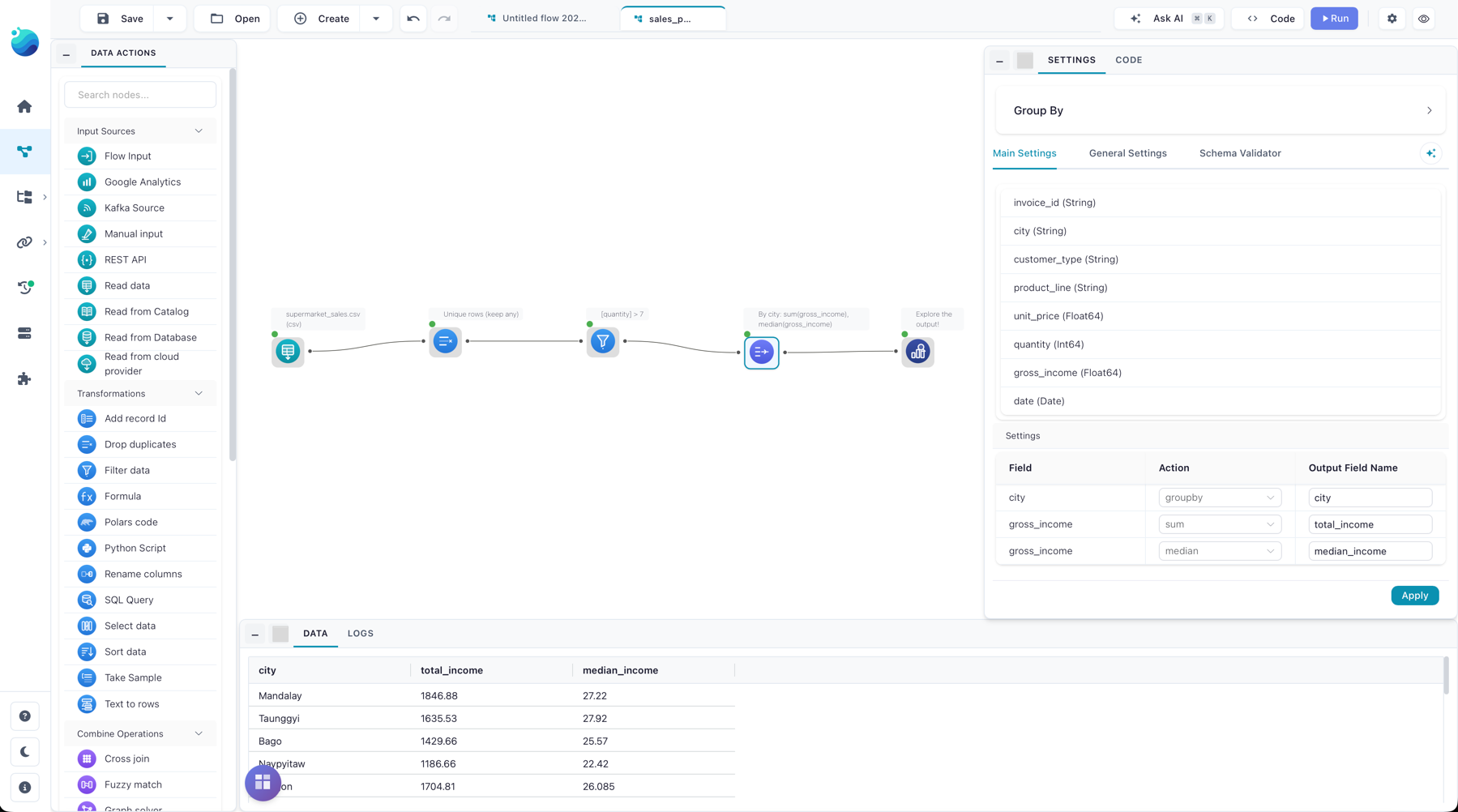The height and width of the screenshot is (812, 1458).
Task: Open the connections link sidebar icon
Action: 24,242
